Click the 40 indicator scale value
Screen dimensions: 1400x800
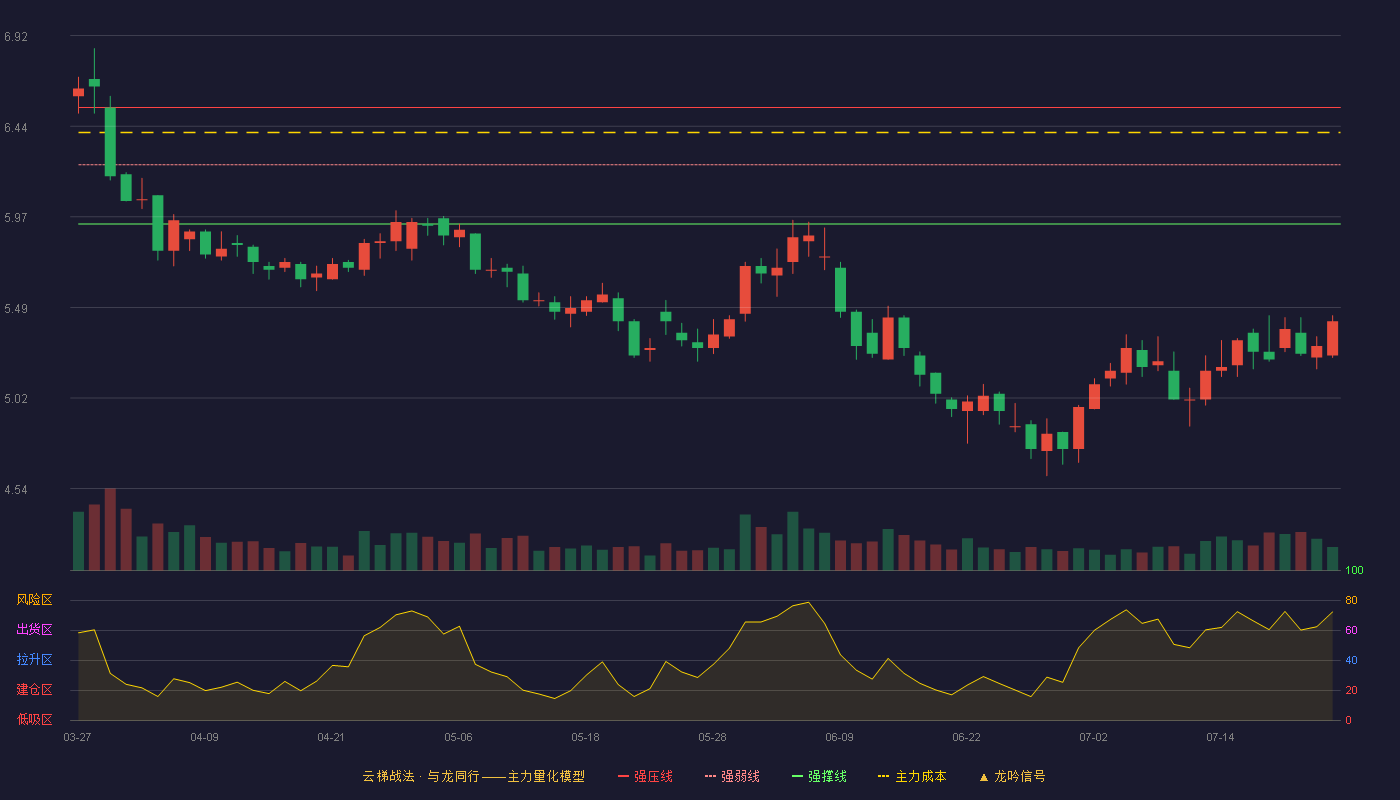coord(1351,660)
